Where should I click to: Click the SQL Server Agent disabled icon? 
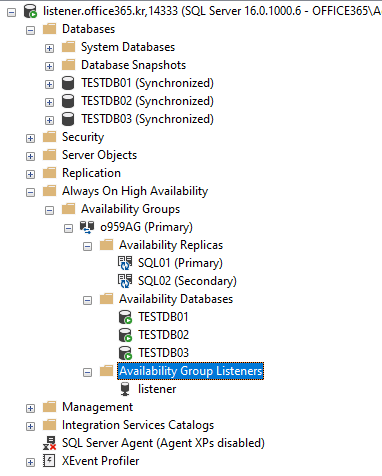click(x=49, y=443)
